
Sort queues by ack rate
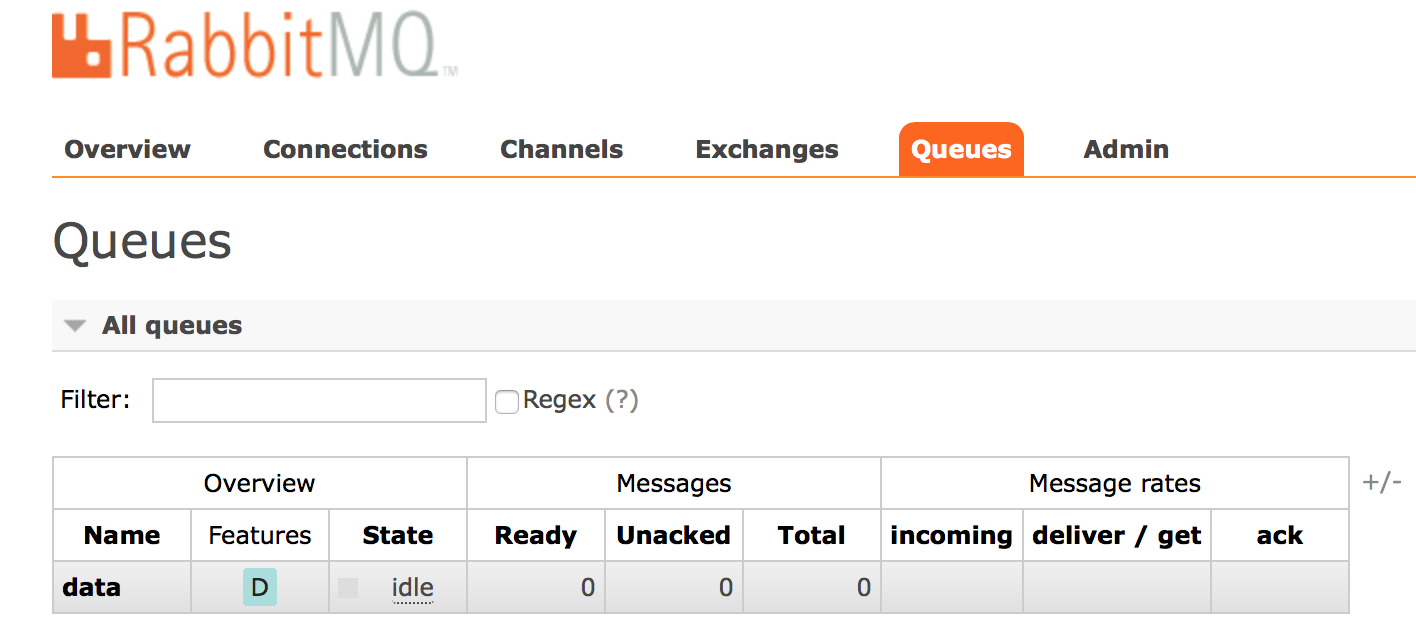[x=1280, y=536]
